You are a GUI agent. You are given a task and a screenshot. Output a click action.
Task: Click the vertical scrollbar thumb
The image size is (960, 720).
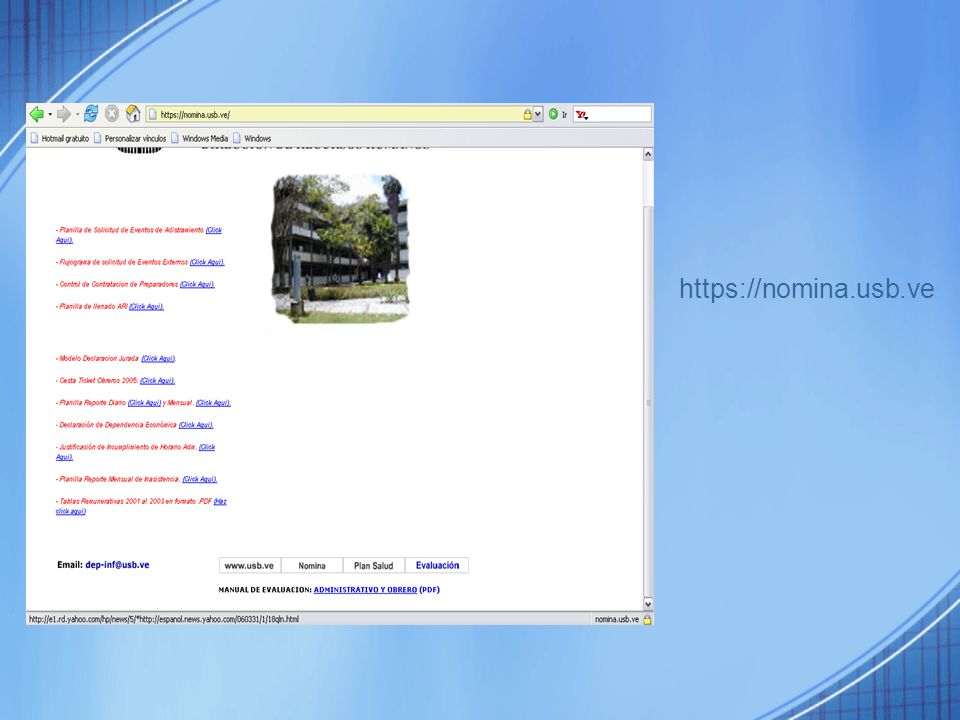pyautogui.click(x=648, y=402)
